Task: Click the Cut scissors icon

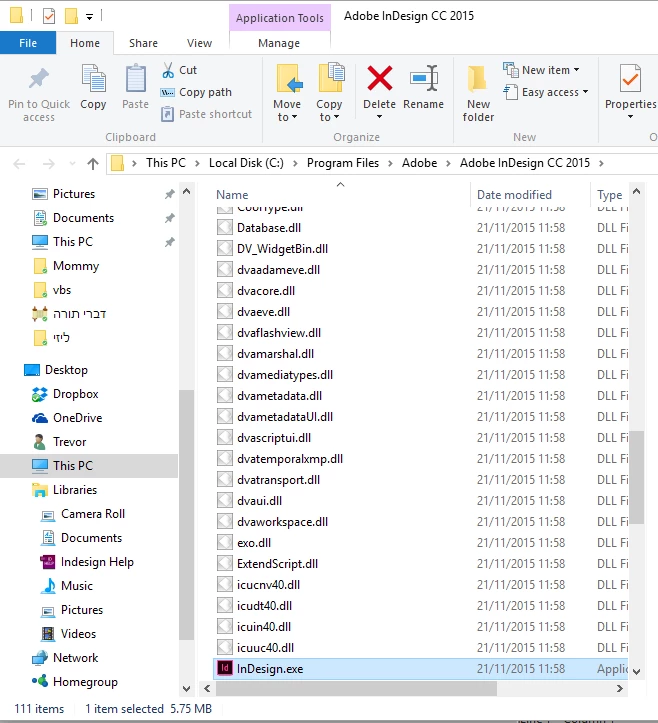Action: pos(168,70)
